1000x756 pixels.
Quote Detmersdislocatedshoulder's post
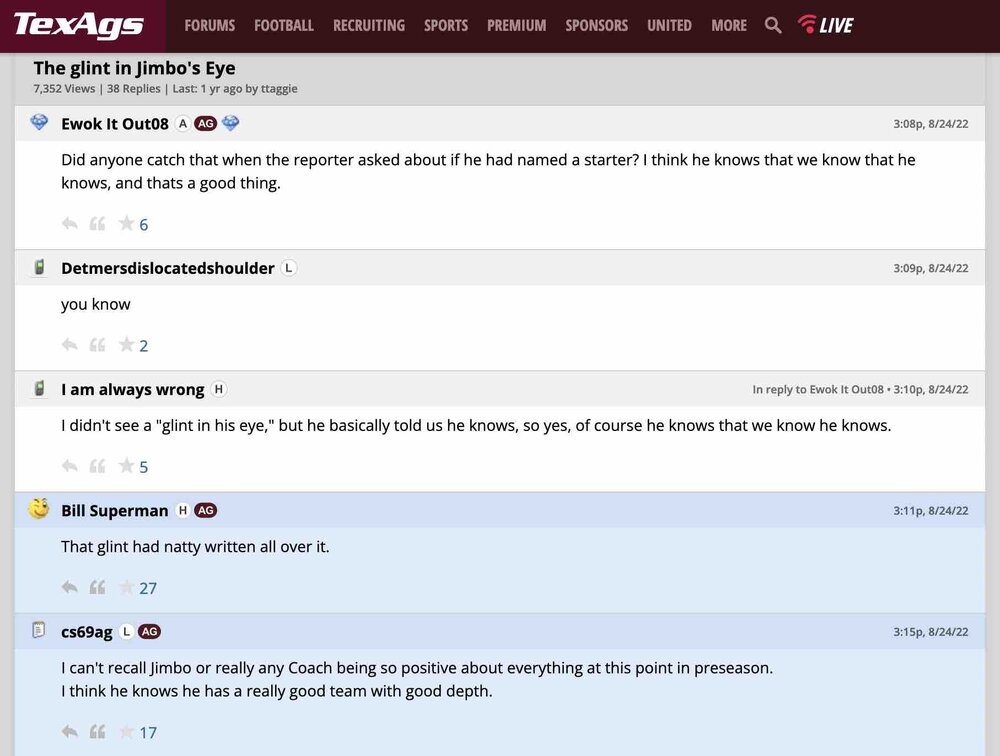[97, 345]
